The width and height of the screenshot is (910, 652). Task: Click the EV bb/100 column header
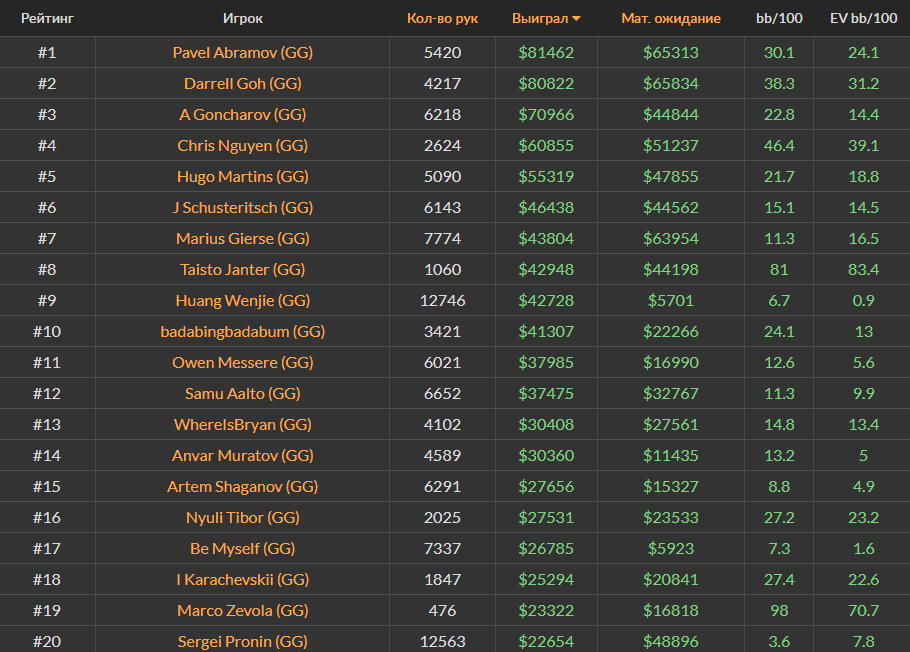(861, 18)
